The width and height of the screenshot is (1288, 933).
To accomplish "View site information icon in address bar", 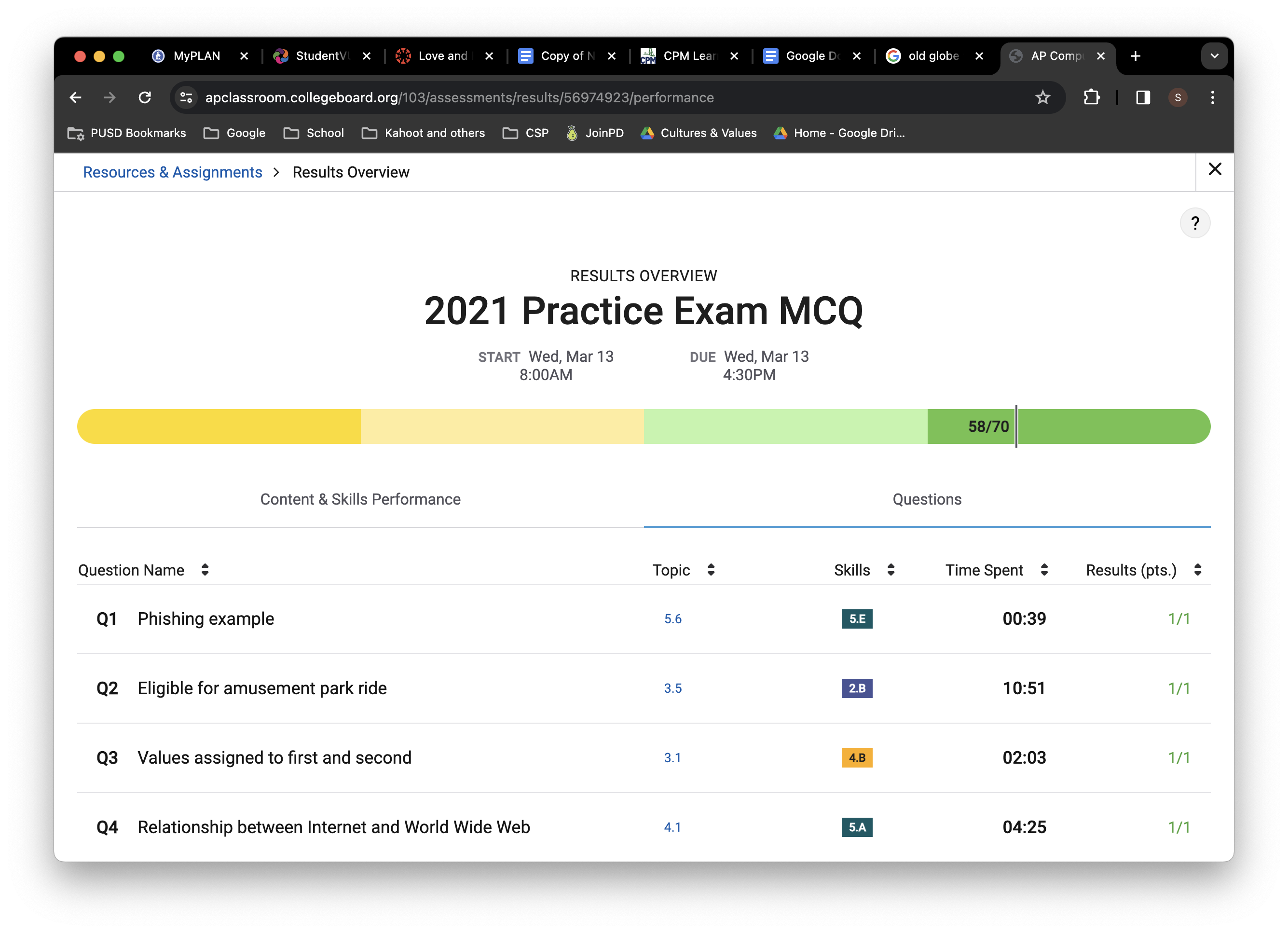I will point(186,97).
